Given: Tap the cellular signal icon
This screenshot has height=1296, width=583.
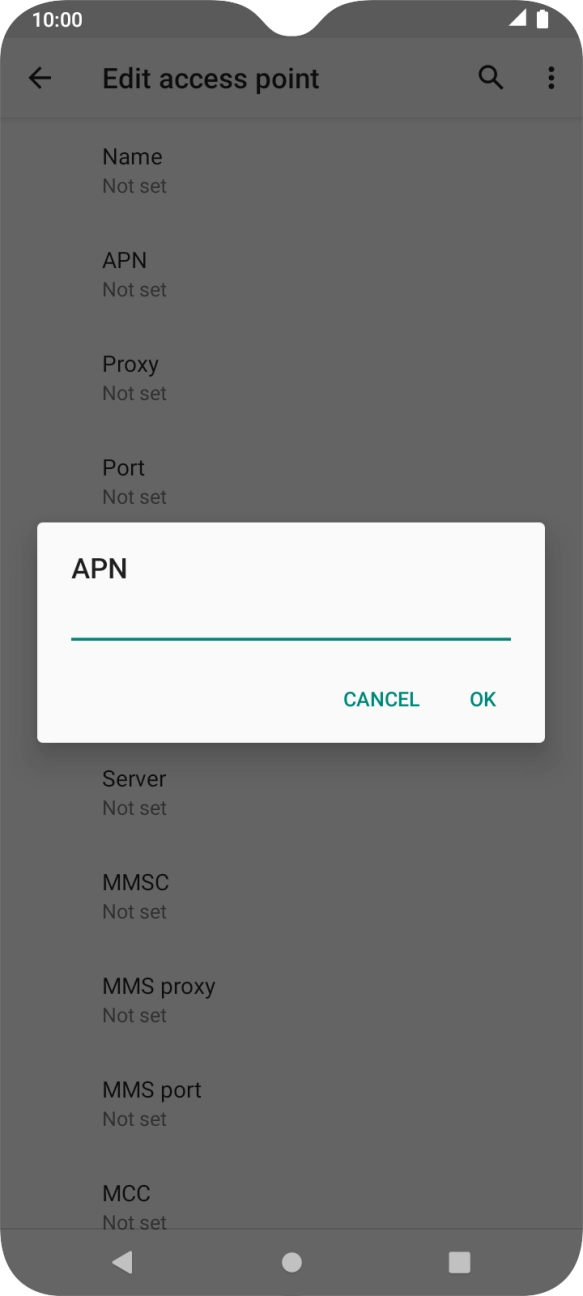Looking at the screenshot, I should point(517,19).
